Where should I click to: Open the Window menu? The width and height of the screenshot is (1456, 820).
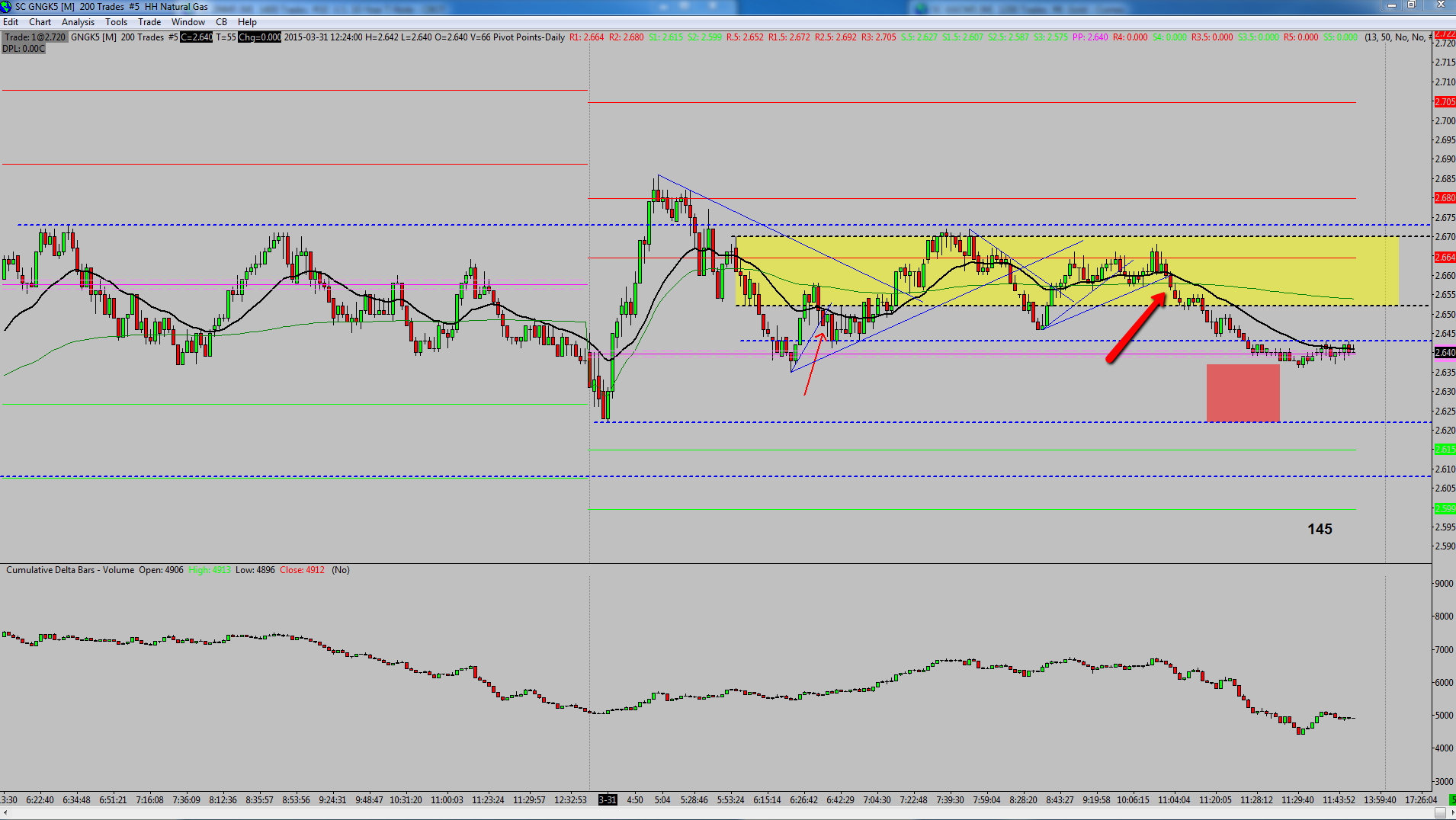(x=188, y=22)
